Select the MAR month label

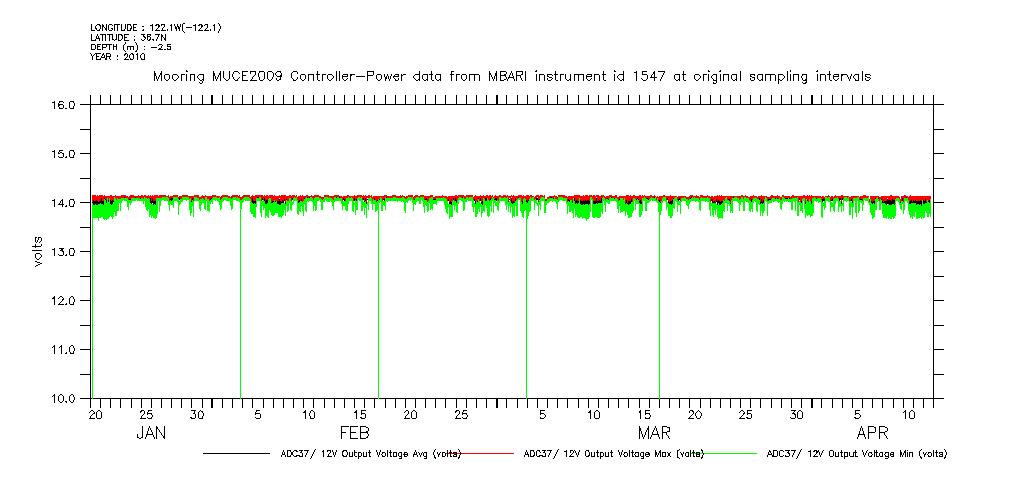click(x=655, y=434)
